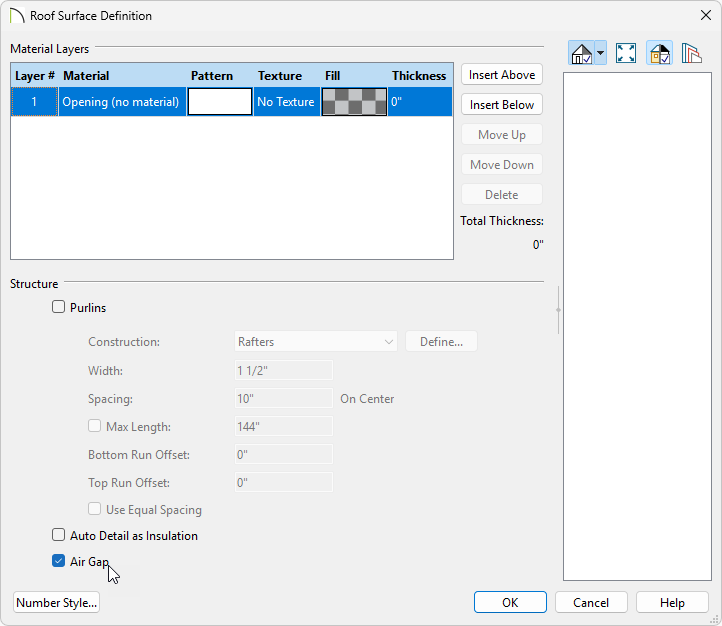Click the Insert Above button
The image size is (722, 626).
point(501,75)
